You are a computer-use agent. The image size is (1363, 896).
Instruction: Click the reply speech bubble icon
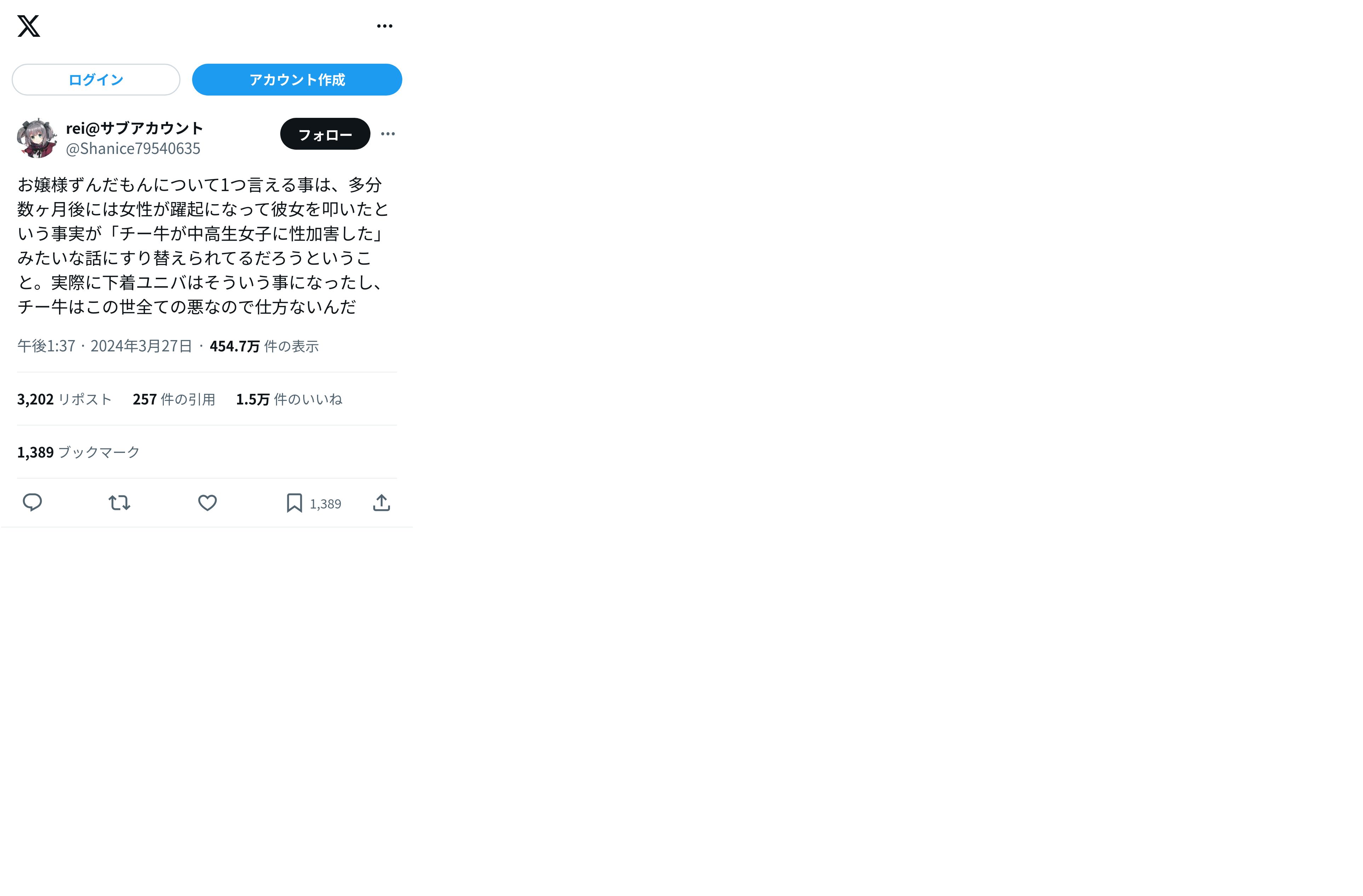point(32,502)
